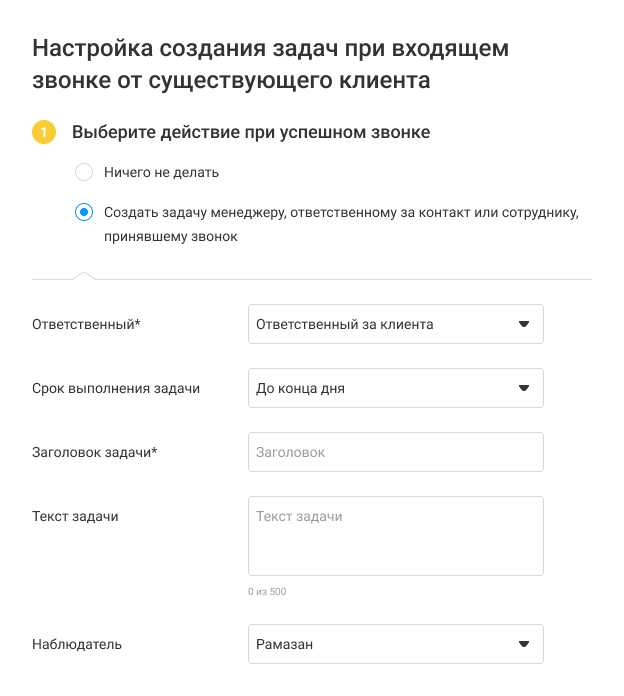Screen dimensions: 624x696
Task: Open the Наблюдатель dropdown showing "Рамазан"
Action: [380, 644]
